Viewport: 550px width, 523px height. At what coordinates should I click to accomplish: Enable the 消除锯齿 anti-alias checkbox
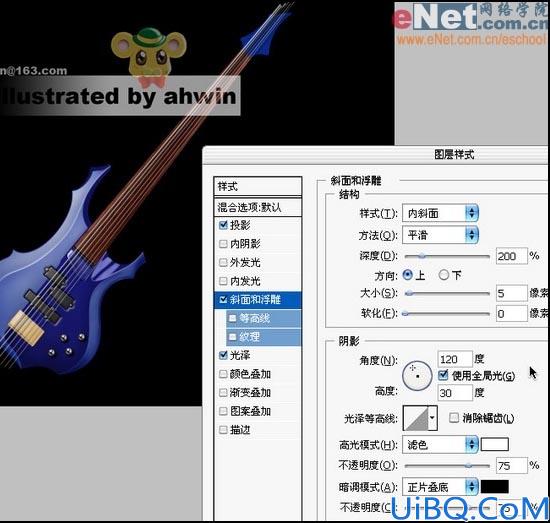[454, 418]
